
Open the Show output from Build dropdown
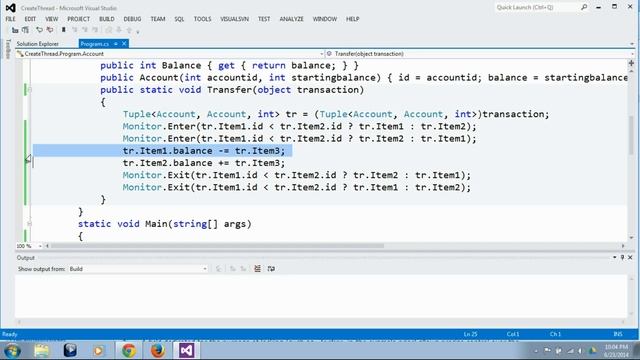tap(138, 269)
